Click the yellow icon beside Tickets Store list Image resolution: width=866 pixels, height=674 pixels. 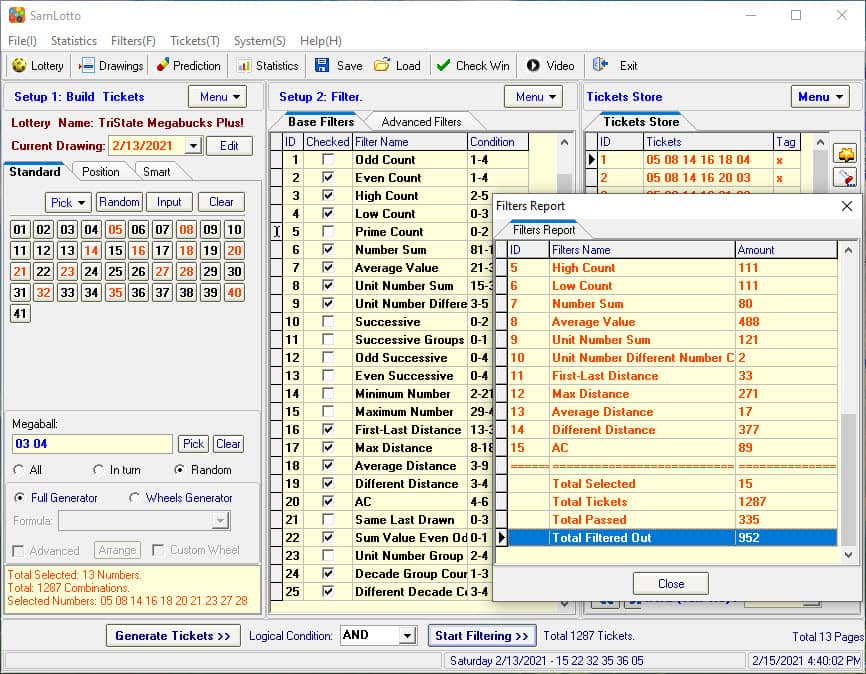point(846,154)
